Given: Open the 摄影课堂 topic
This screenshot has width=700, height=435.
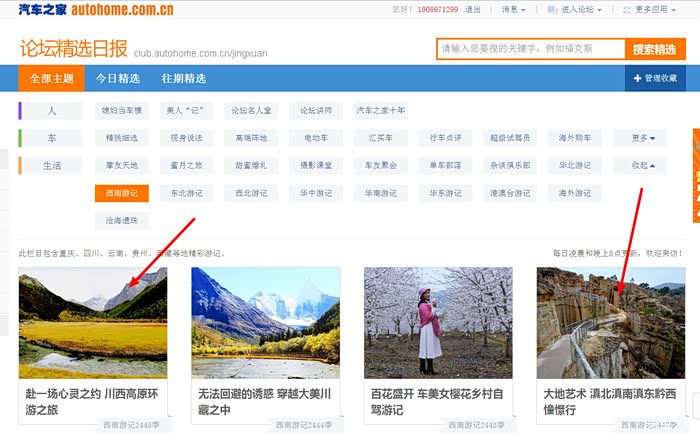Looking at the screenshot, I should coord(316,166).
